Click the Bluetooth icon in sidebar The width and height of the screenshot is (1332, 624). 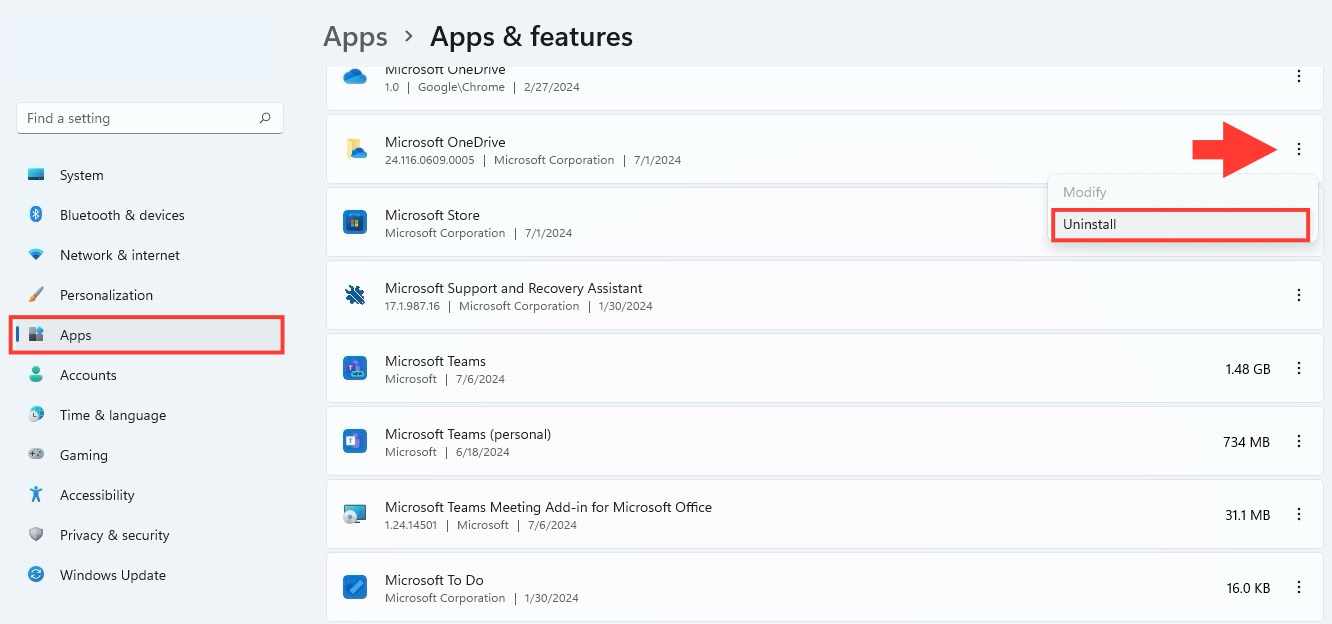click(x=36, y=215)
